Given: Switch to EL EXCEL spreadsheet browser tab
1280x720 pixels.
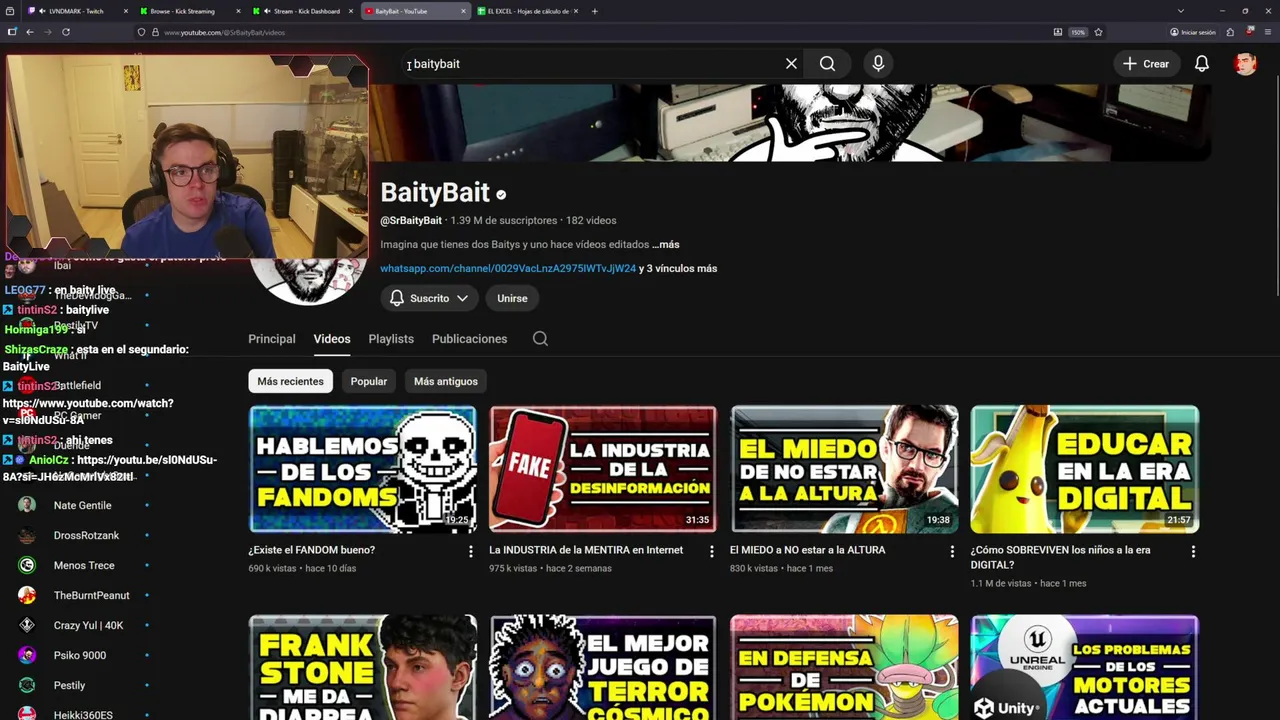Looking at the screenshot, I should 528,11.
